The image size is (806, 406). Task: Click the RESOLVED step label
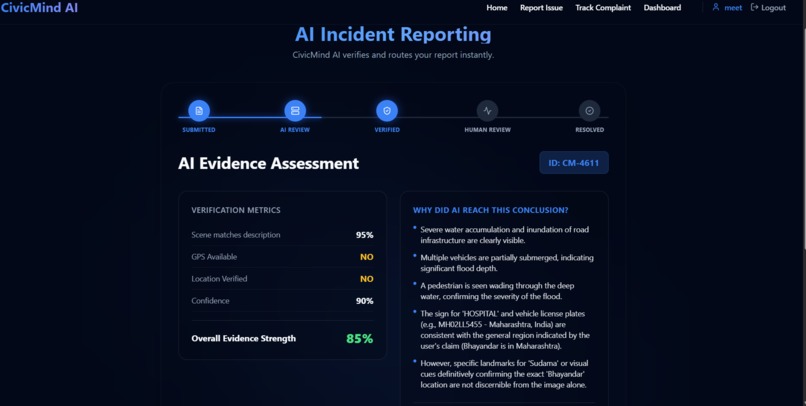point(590,130)
